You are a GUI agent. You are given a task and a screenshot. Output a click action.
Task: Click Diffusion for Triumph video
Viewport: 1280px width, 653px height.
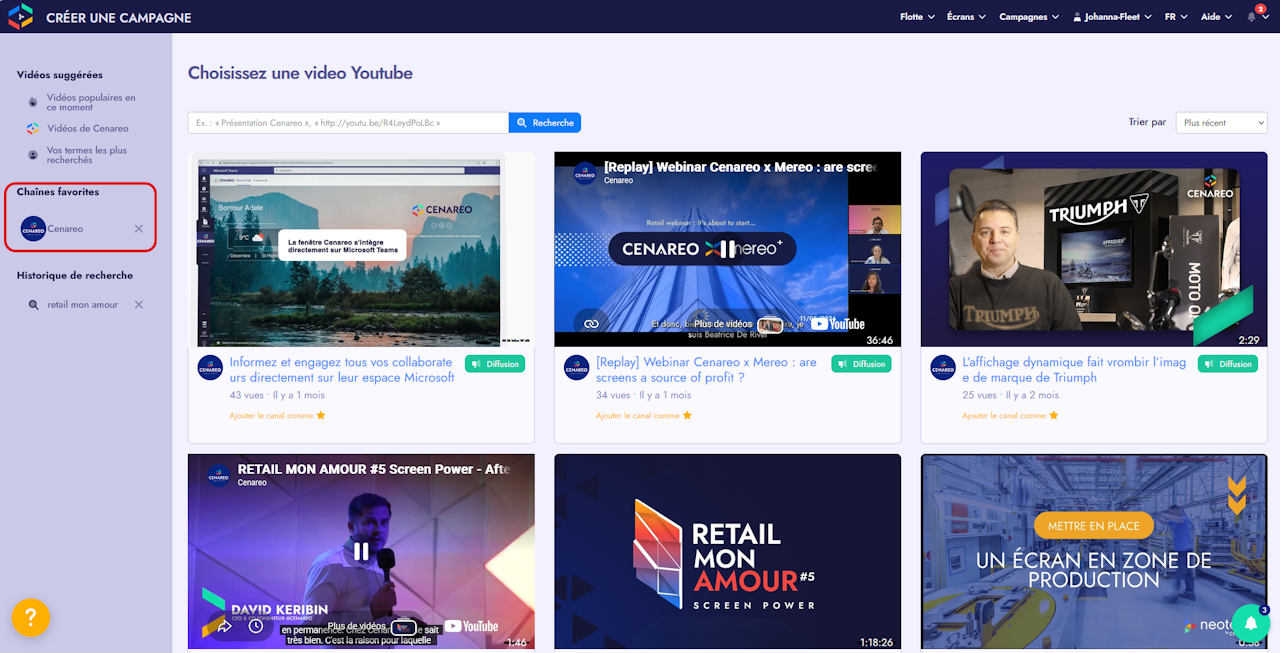point(1228,364)
